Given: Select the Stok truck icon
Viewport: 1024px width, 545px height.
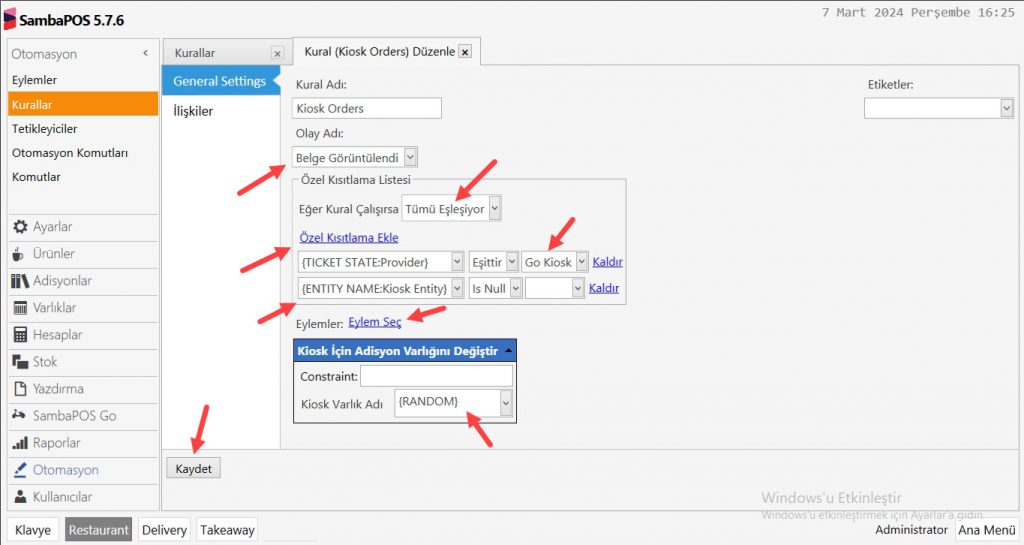Looking at the screenshot, I should click(20, 362).
